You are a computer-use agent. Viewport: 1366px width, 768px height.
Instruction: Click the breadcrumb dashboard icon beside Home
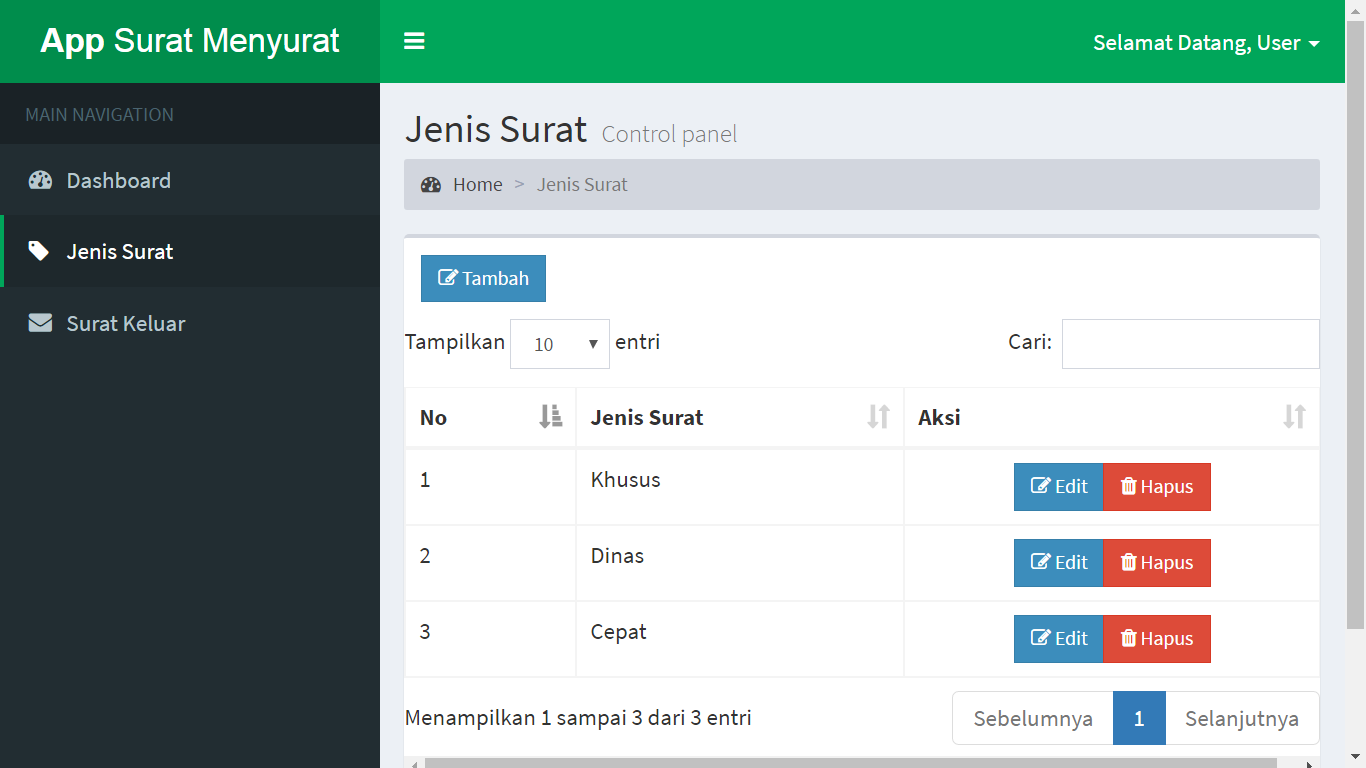(431, 185)
